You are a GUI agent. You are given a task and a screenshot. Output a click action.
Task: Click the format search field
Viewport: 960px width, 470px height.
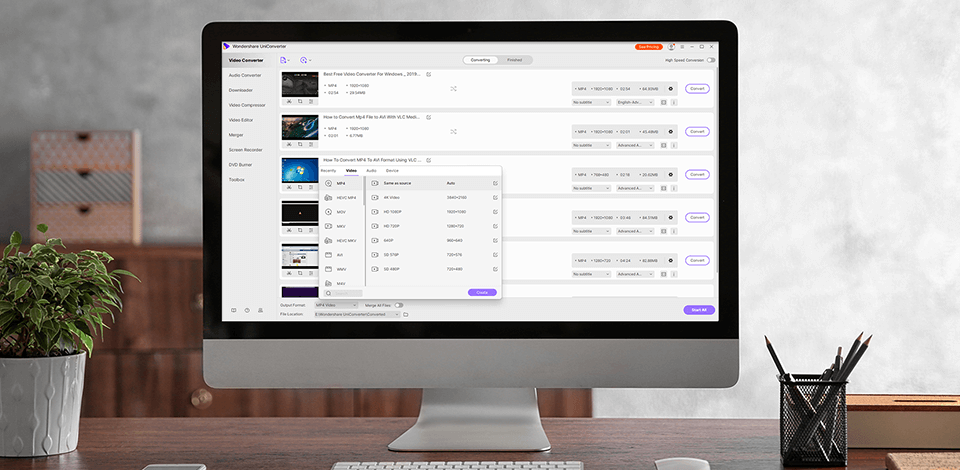[343, 293]
